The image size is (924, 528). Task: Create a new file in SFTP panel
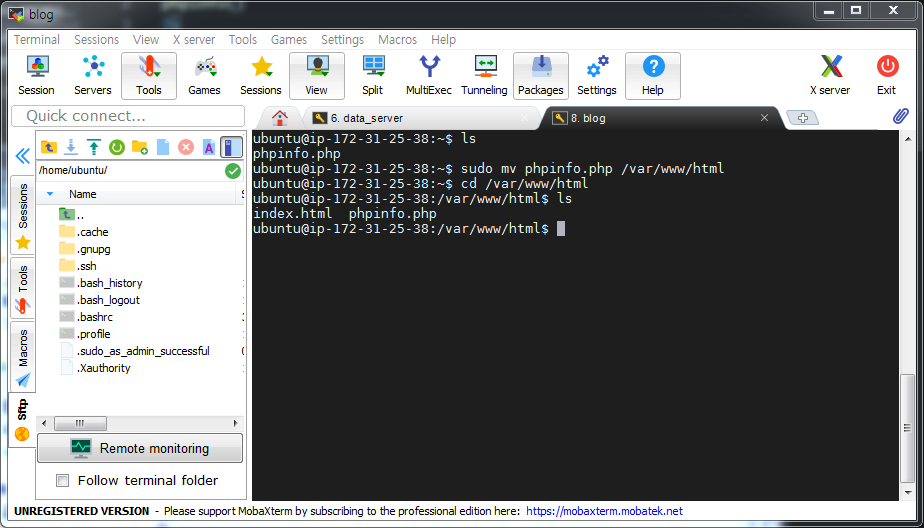pos(163,147)
